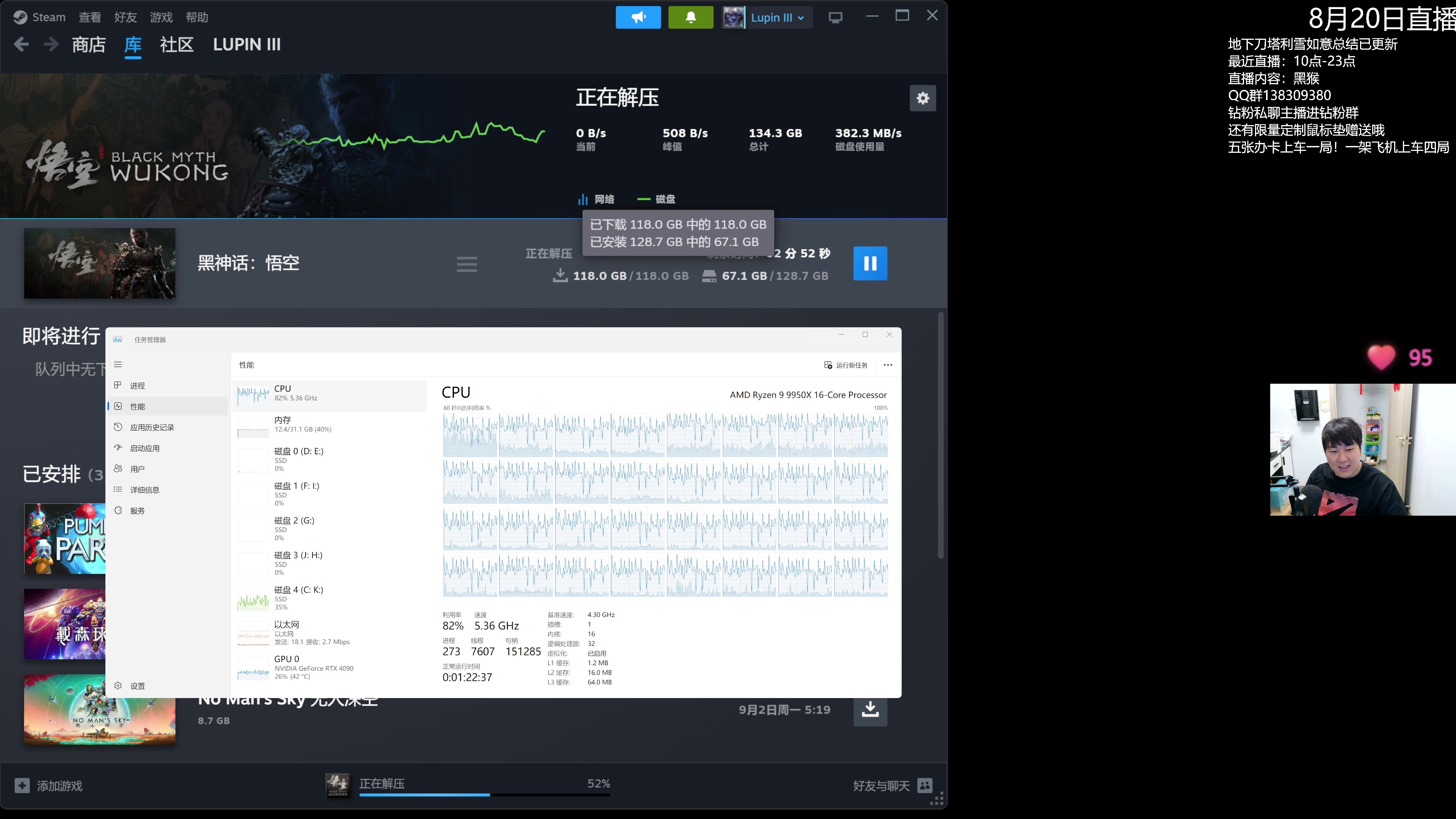Select GPU 0 RTX 4090 entry
Image resolution: width=1456 pixels, height=819 pixels.
[x=330, y=667]
